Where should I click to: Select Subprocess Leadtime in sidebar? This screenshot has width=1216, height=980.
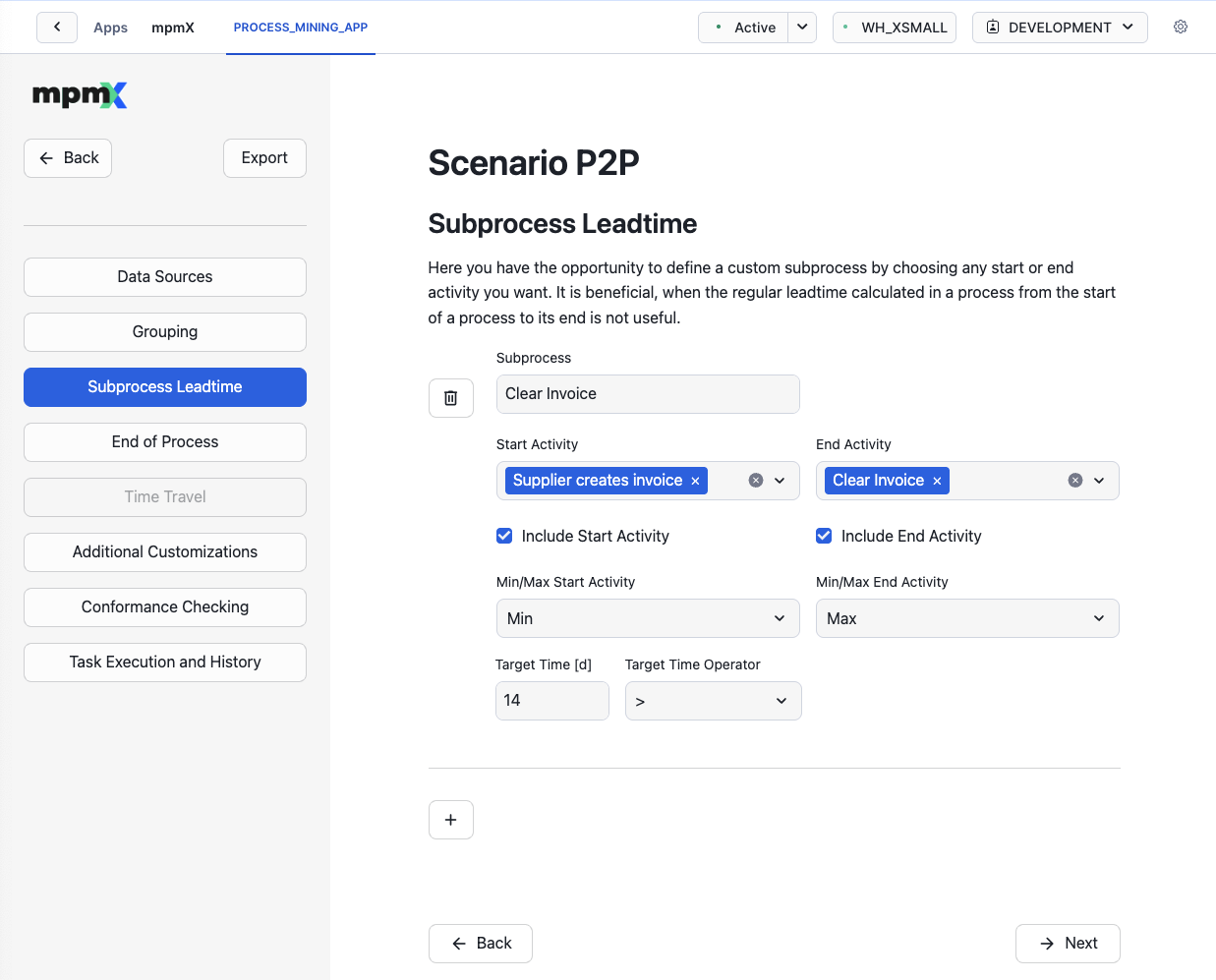click(x=165, y=387)
